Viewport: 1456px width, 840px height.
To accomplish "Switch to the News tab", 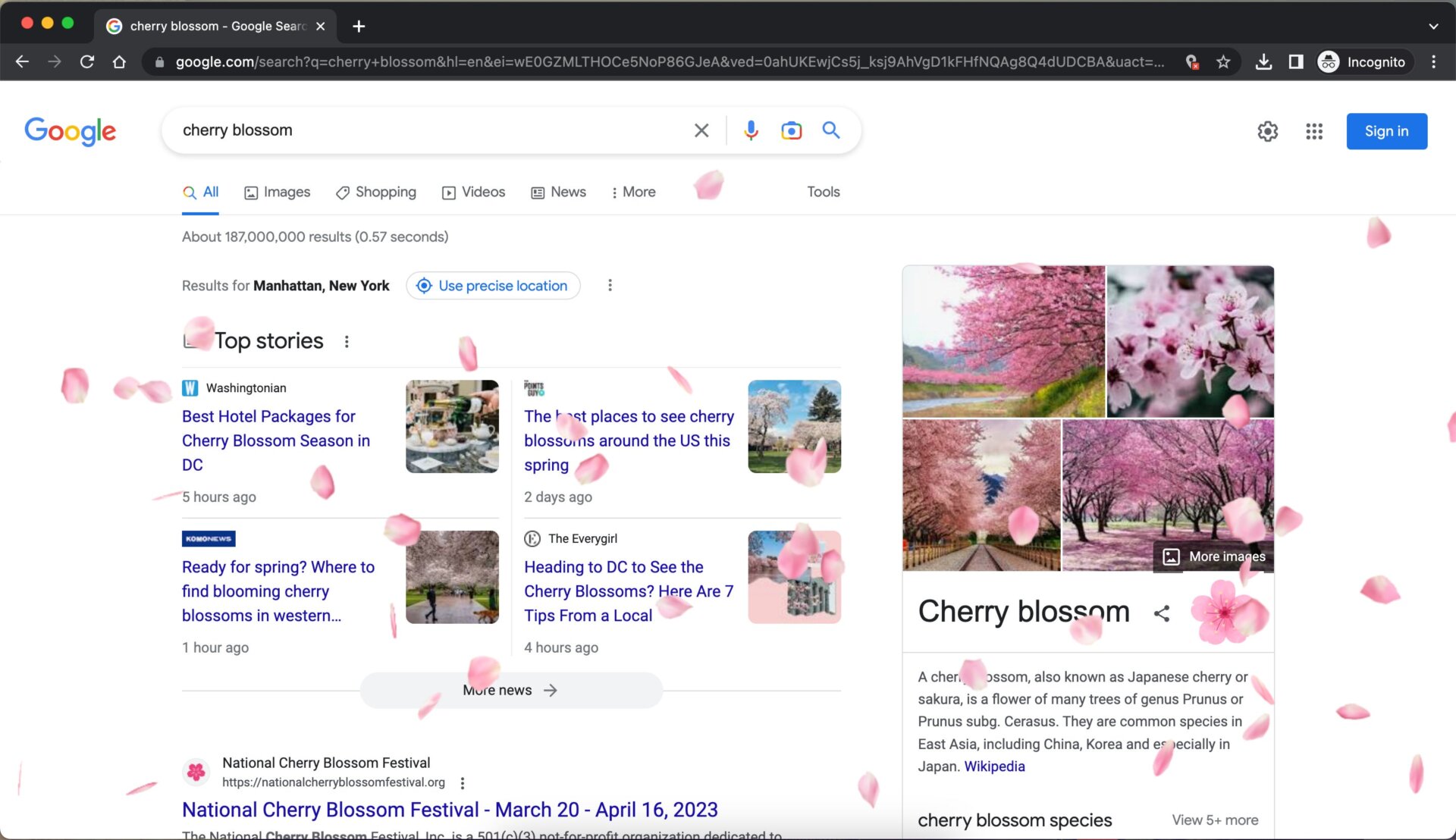I will pyautogui.click(x=558, y=192).
